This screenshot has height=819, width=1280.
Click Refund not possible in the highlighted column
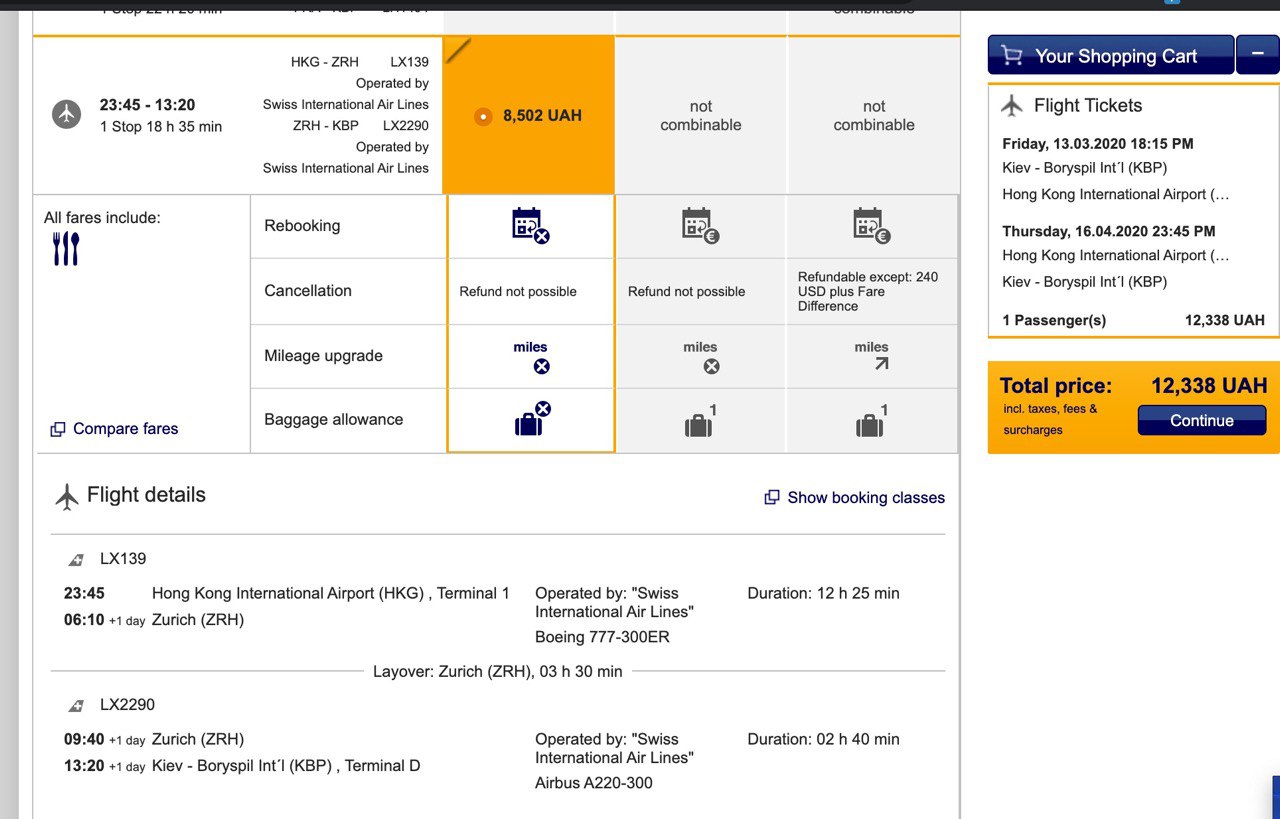click(x=518, y=292)
